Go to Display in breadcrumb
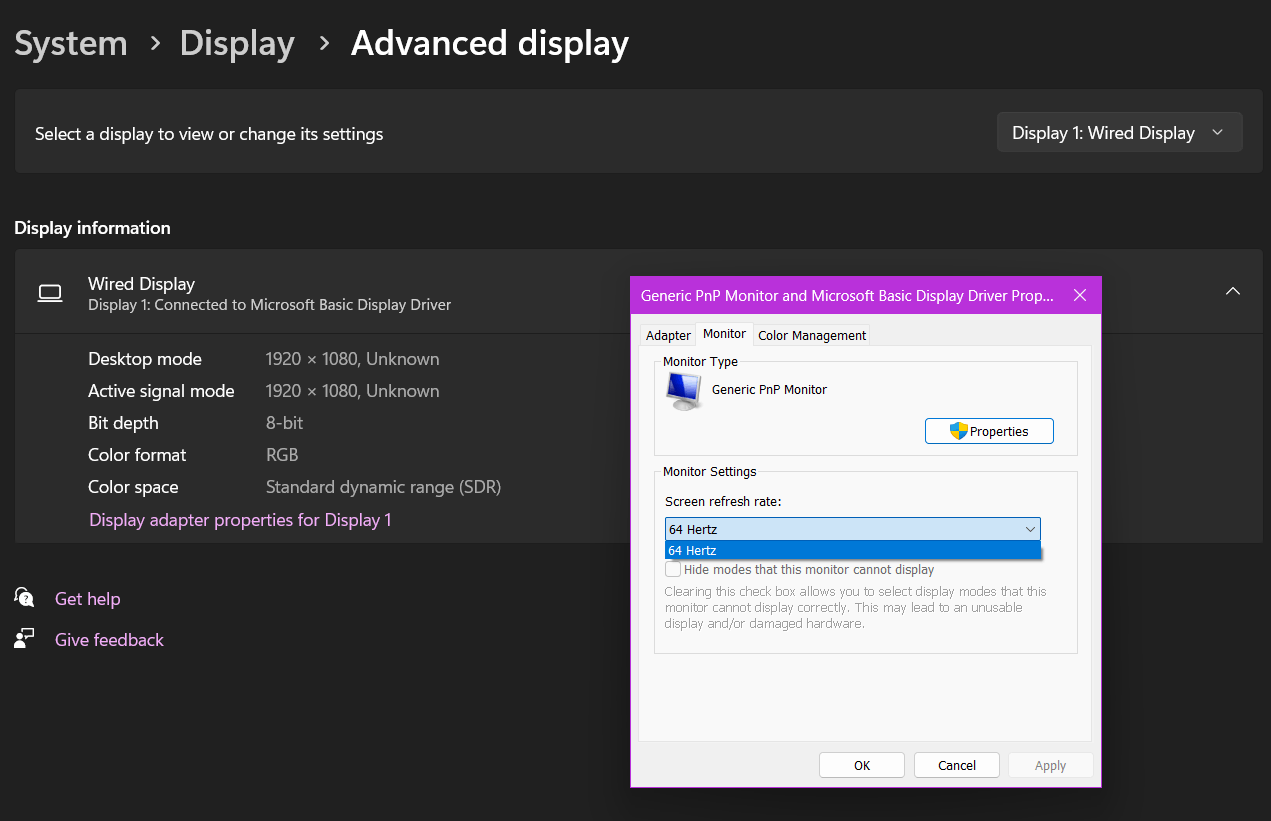The image size is (1271, 821). (237, 43)
